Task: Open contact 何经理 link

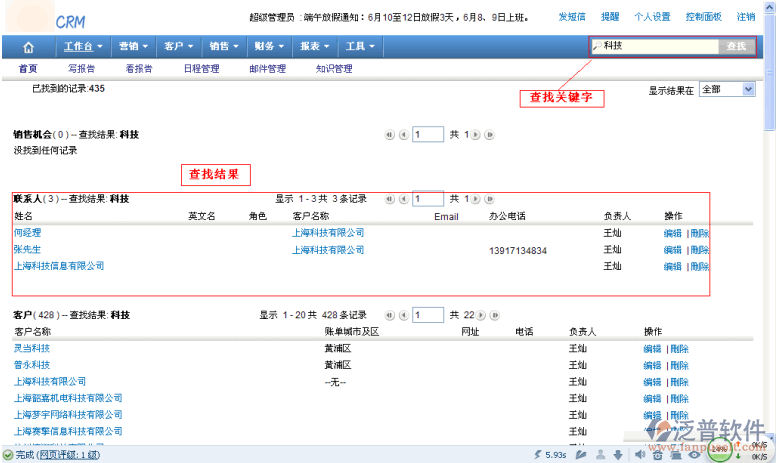Action: click(27, 233)
